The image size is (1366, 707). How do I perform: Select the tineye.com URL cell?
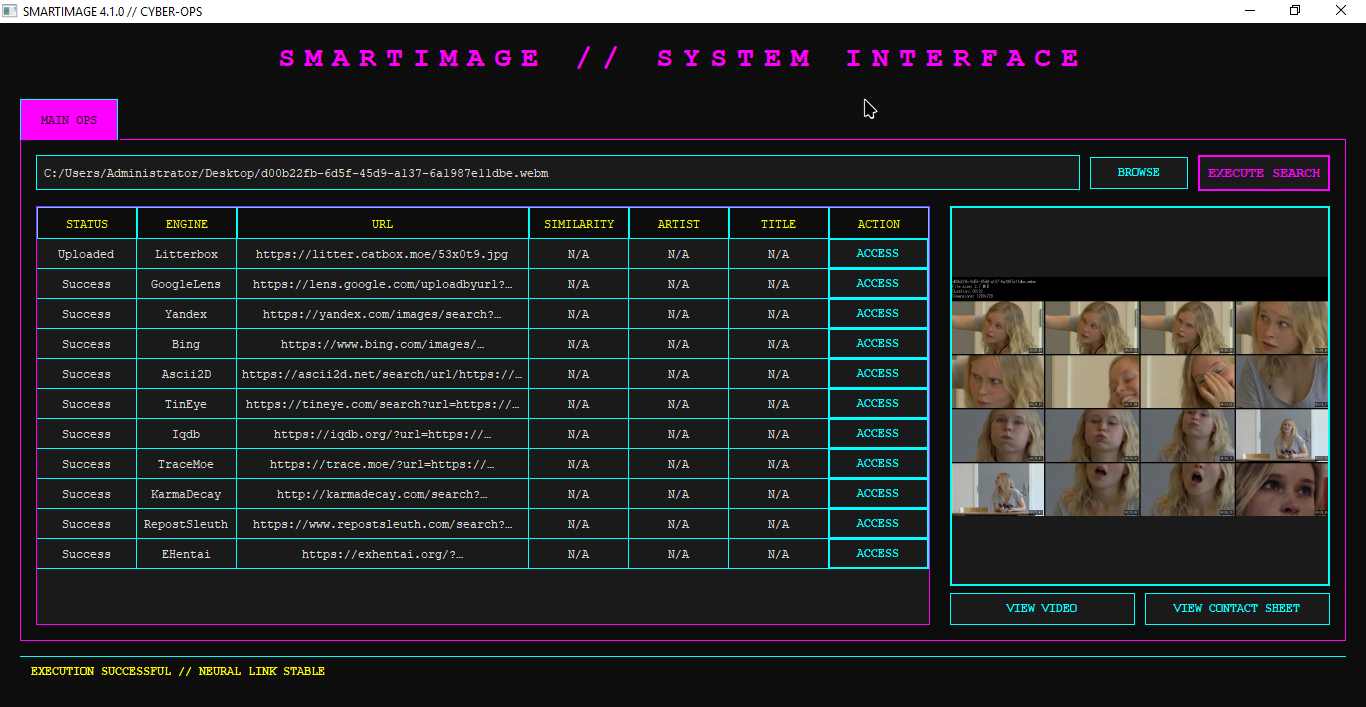pyautogui.click(x=383, y=404)
